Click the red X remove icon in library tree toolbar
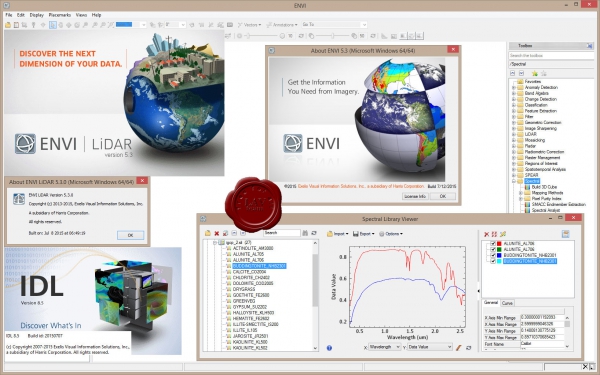 (217, 233)
